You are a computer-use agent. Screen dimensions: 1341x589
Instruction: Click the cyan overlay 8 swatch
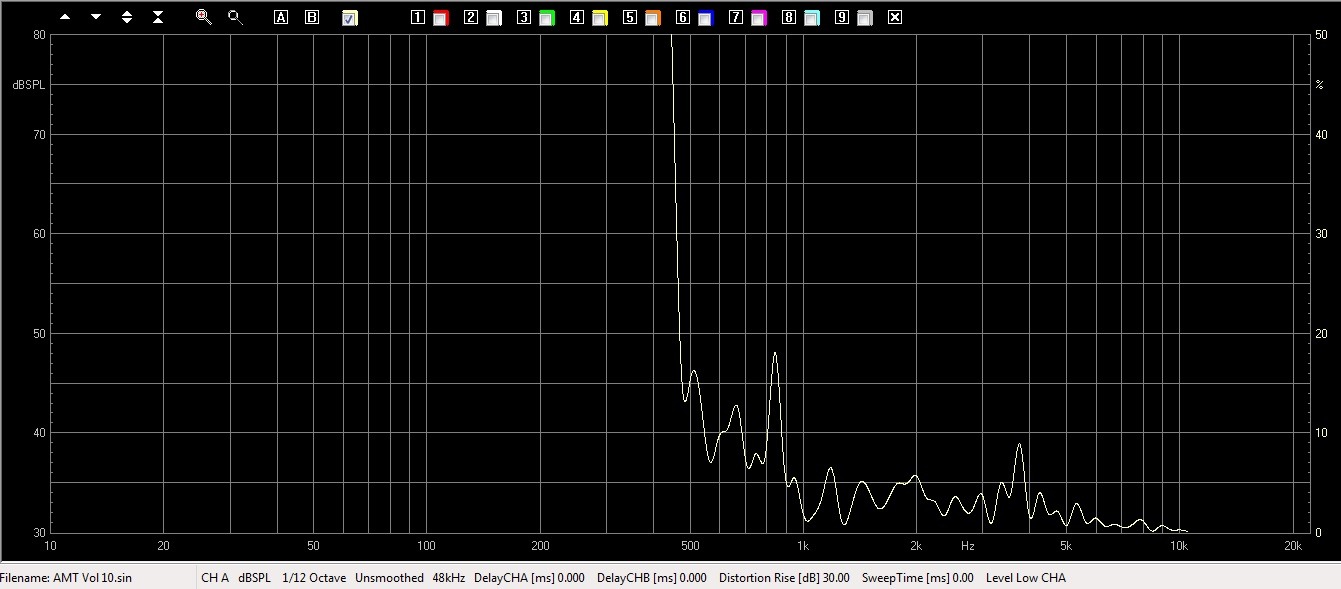pos(811,18)
